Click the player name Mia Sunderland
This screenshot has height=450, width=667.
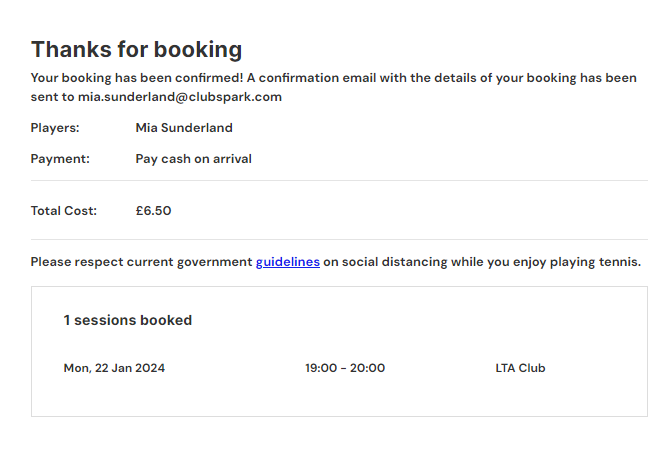click(184, 128)
